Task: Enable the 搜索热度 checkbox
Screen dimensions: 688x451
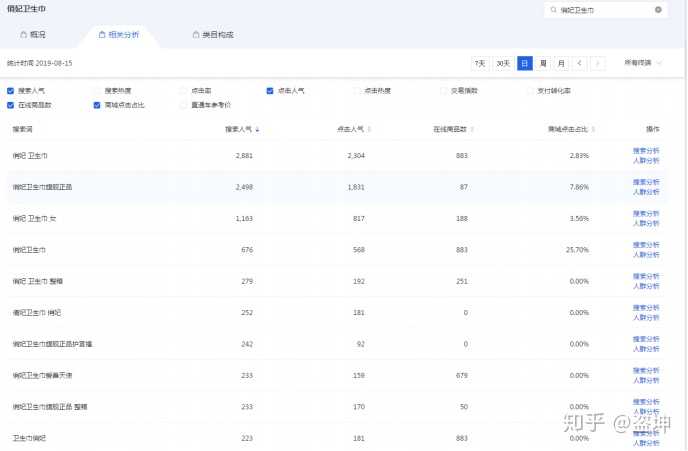Action: coord(97,91)
